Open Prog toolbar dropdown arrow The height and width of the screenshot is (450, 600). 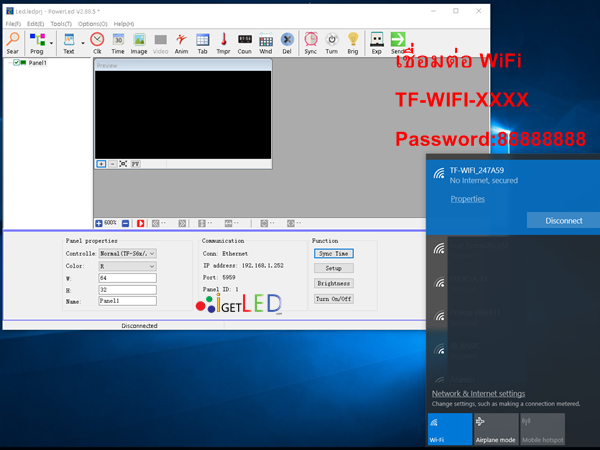pos(51,43)
